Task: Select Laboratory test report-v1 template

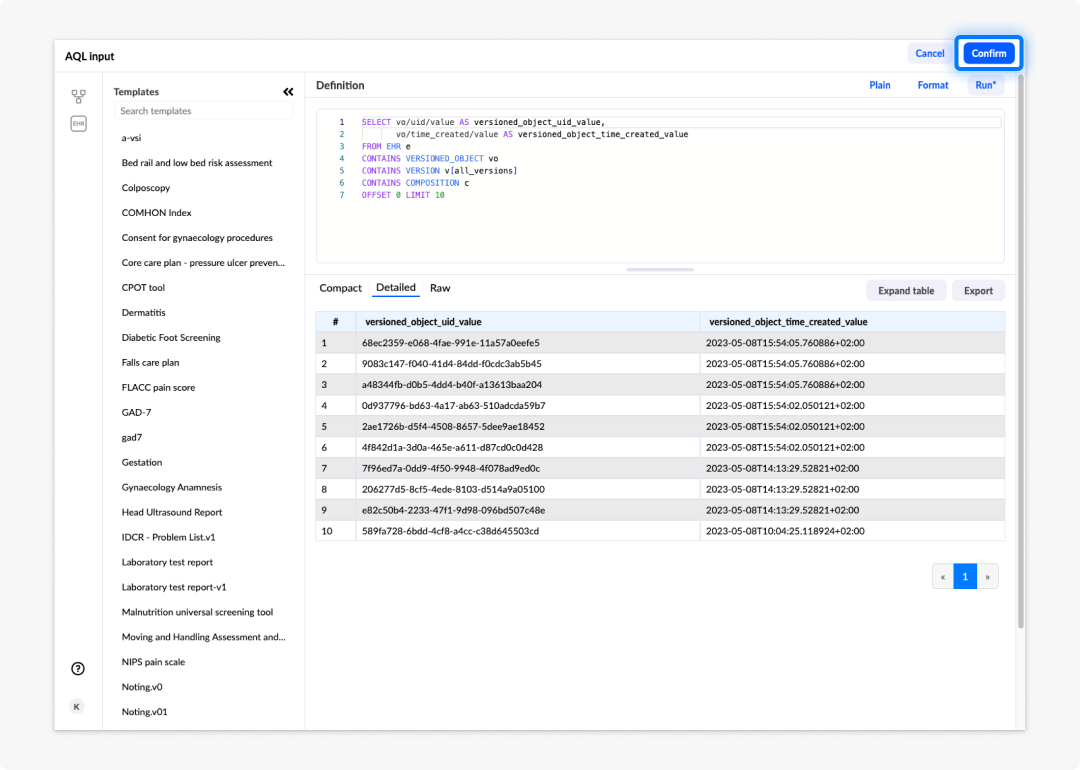Action: (x=174, y=587)
